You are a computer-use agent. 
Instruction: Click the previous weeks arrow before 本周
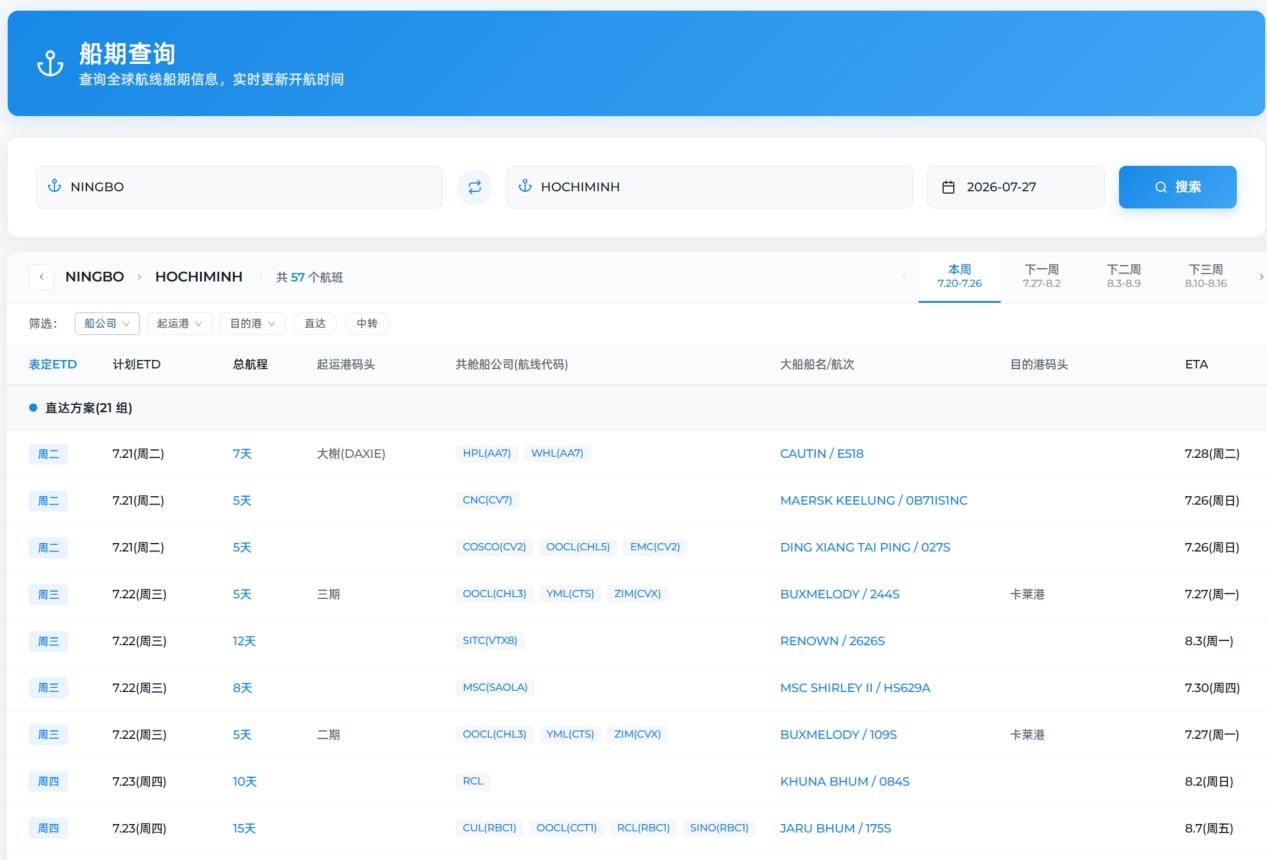click(x=905, y=277)
